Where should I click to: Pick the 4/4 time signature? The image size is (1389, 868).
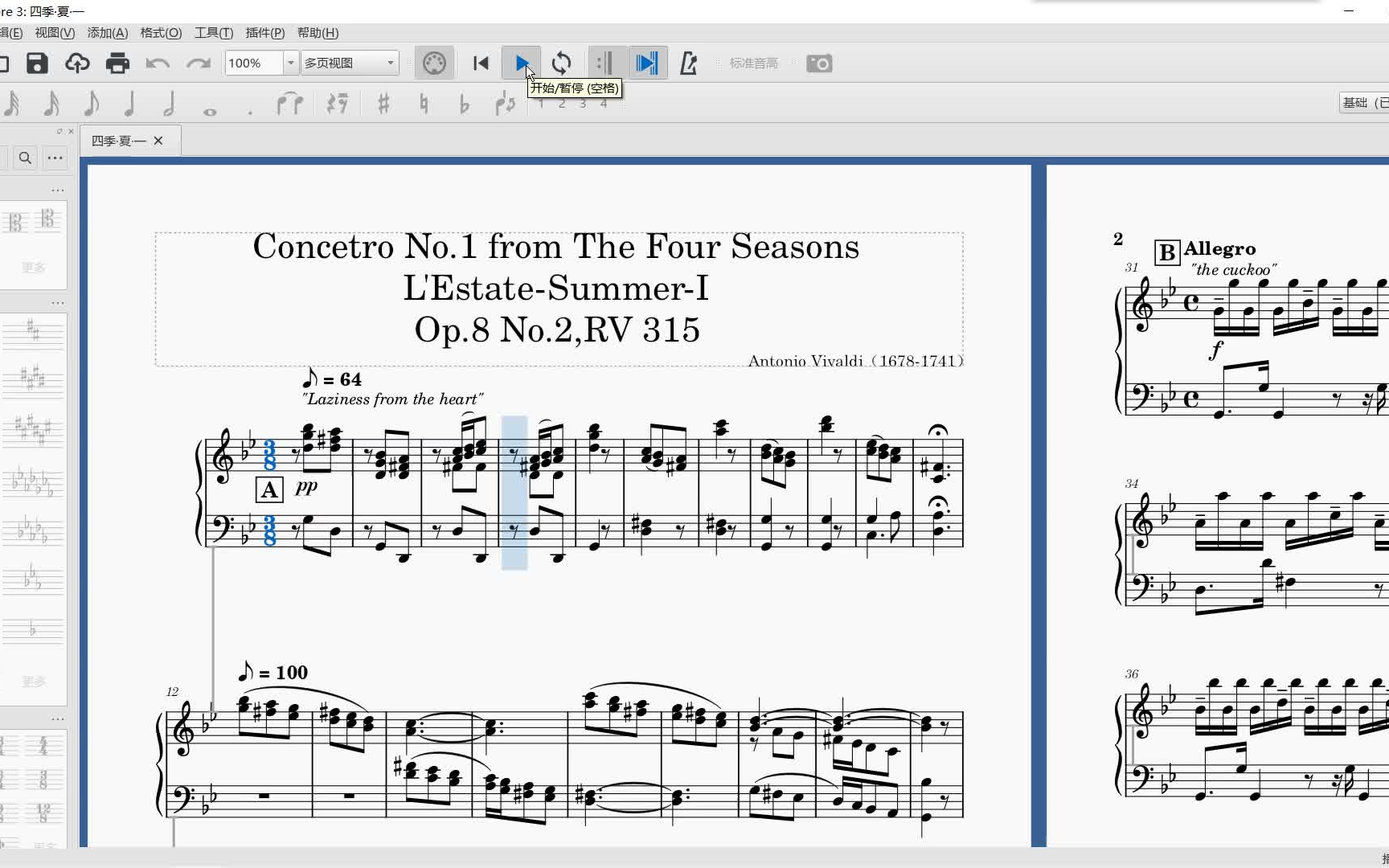point(43,745)
